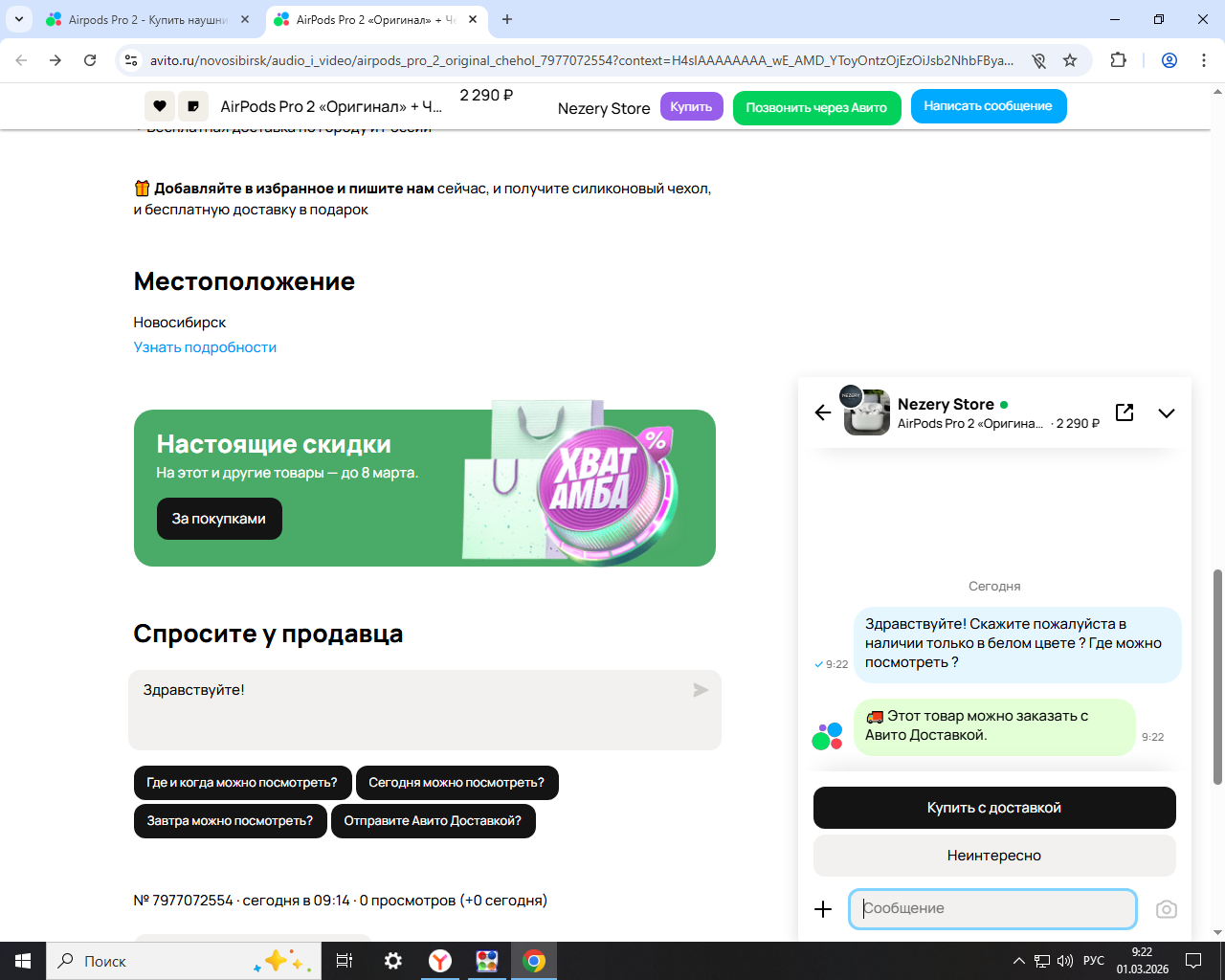The width and height of the screenshot is (1225, 980).
Task: Attach a file with the plus icon
Action: [823, 909]
